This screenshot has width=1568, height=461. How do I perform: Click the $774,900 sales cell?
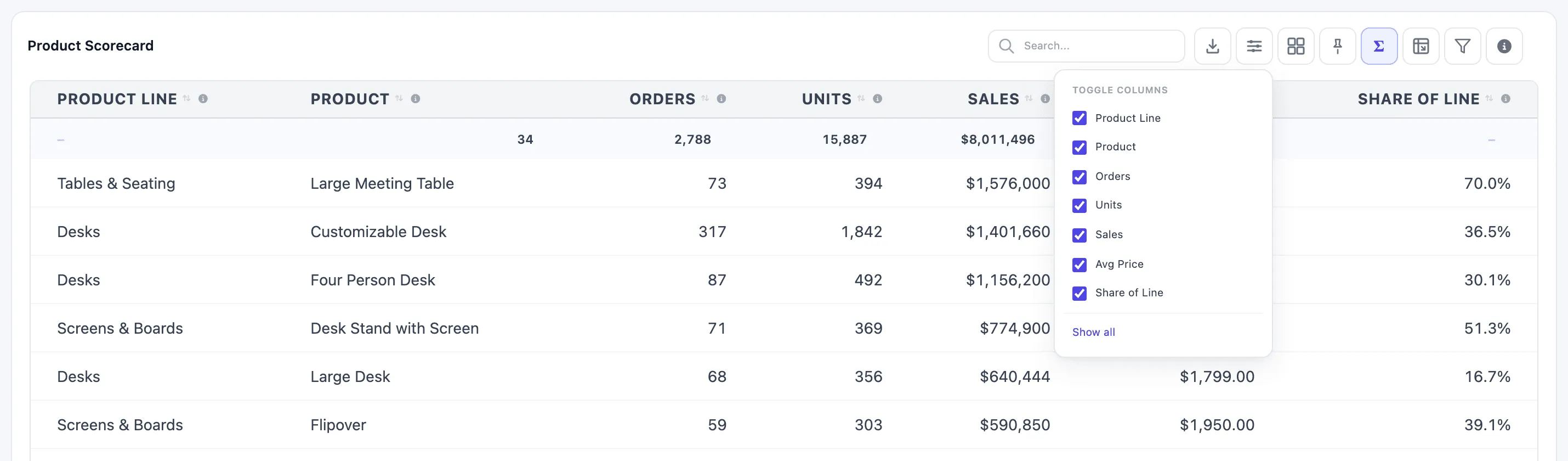coord(1015,328)
